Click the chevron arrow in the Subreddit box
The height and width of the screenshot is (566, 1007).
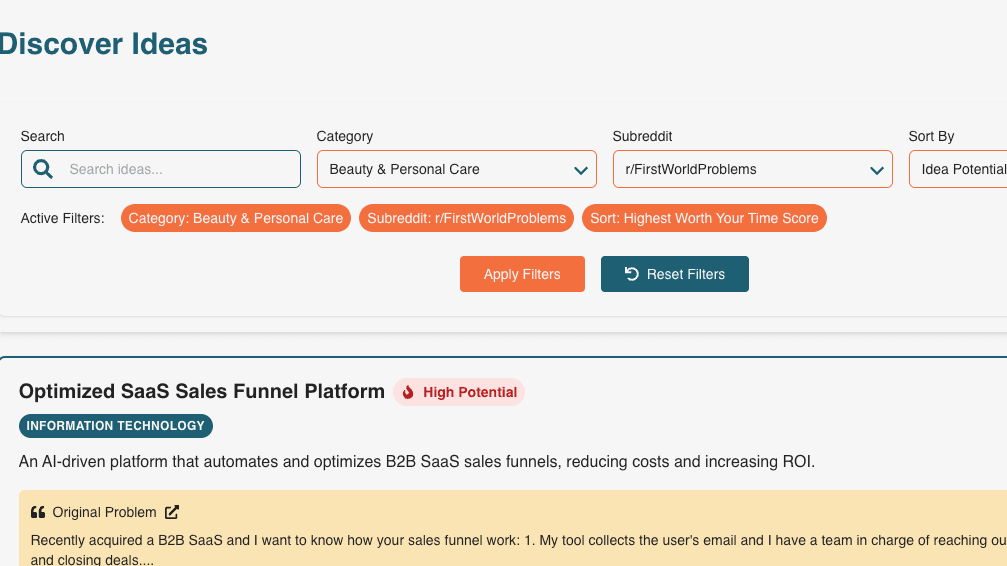tap(876, 170)
